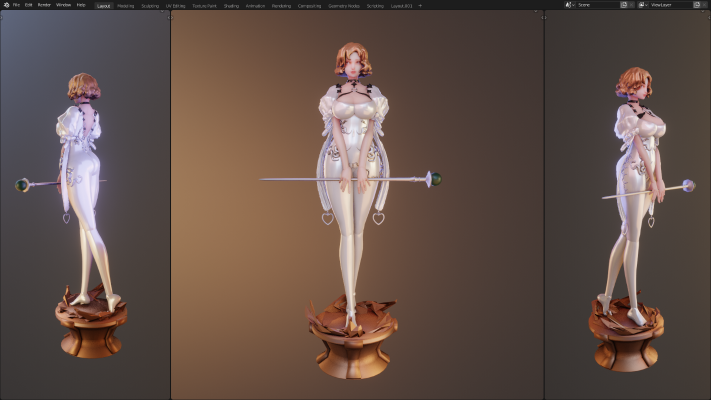Switch to the Animation workspace tab
Image resolution: width=711 pixels, height=400 pixels.
click(x=255, y=5)
